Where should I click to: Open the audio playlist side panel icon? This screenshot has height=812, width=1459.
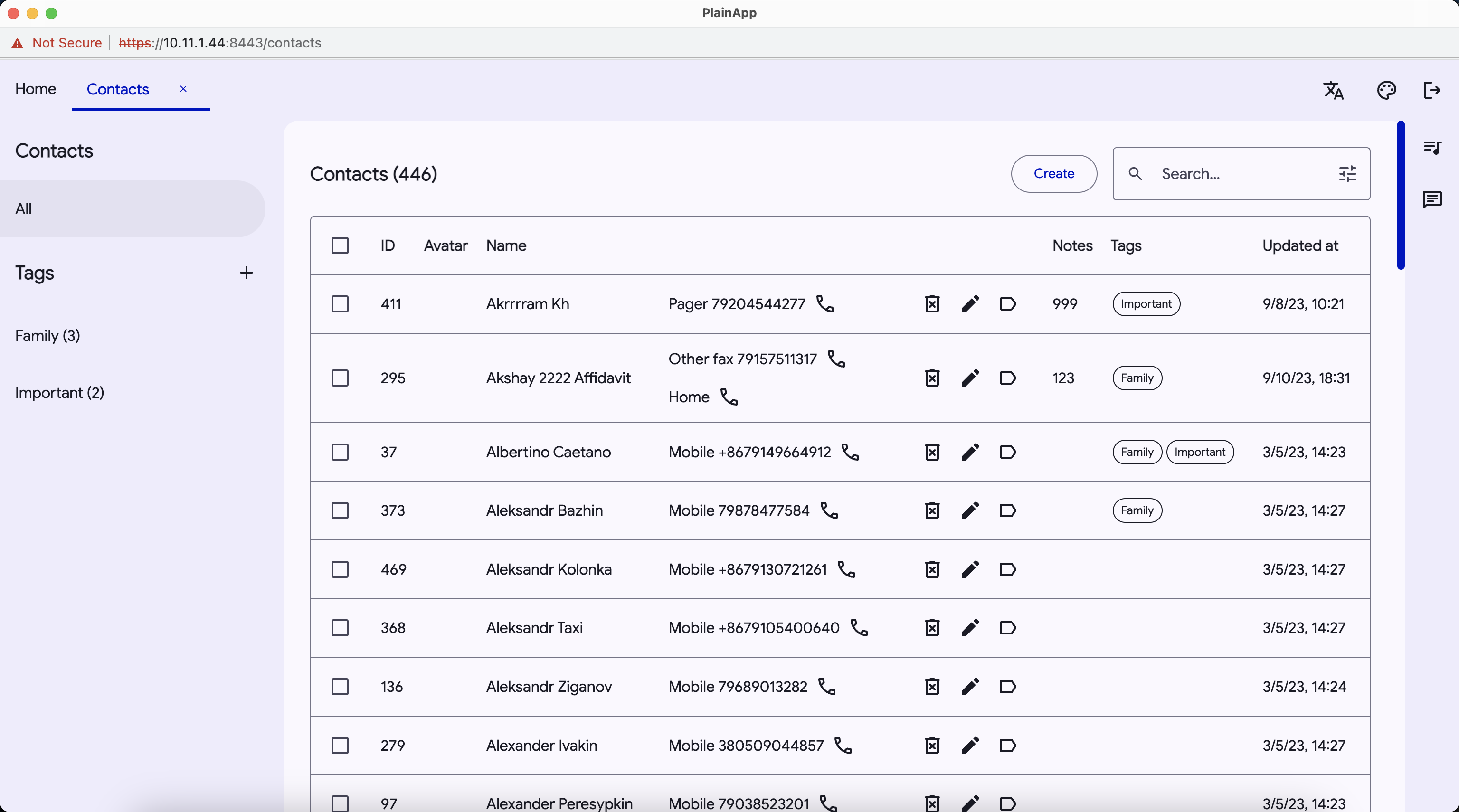[1432, 147]
